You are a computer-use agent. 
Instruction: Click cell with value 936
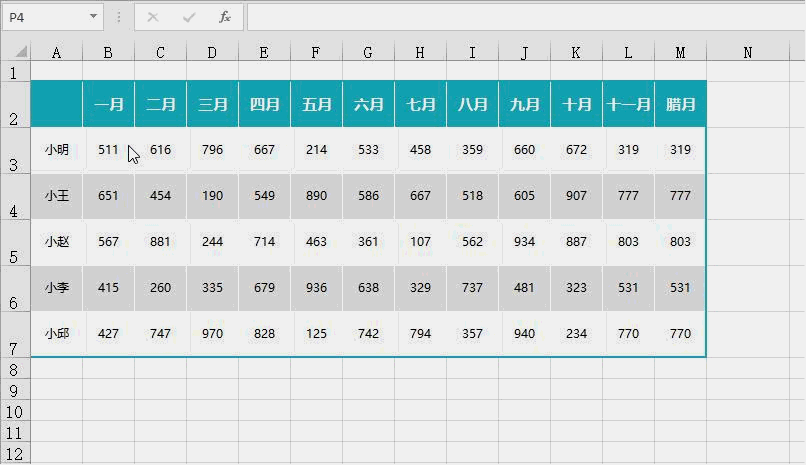tap(316, 288)
